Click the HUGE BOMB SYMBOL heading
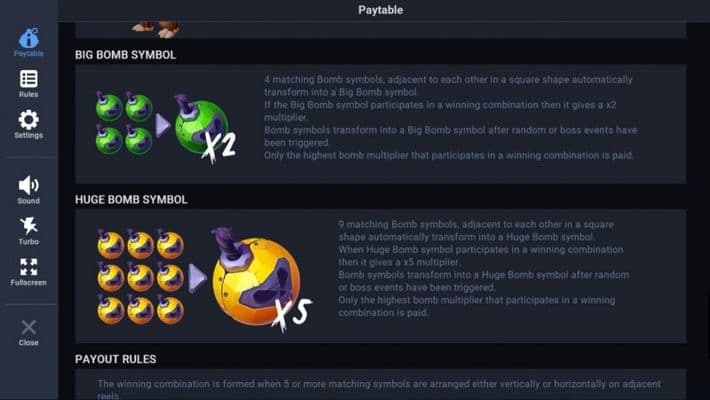This screenshot has width=710, height=400. pyautogui.click(x=131, y=200)
